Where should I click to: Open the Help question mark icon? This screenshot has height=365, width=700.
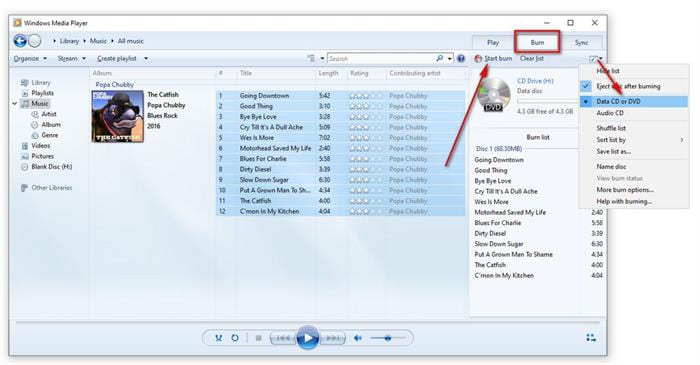tap(461, 58)
